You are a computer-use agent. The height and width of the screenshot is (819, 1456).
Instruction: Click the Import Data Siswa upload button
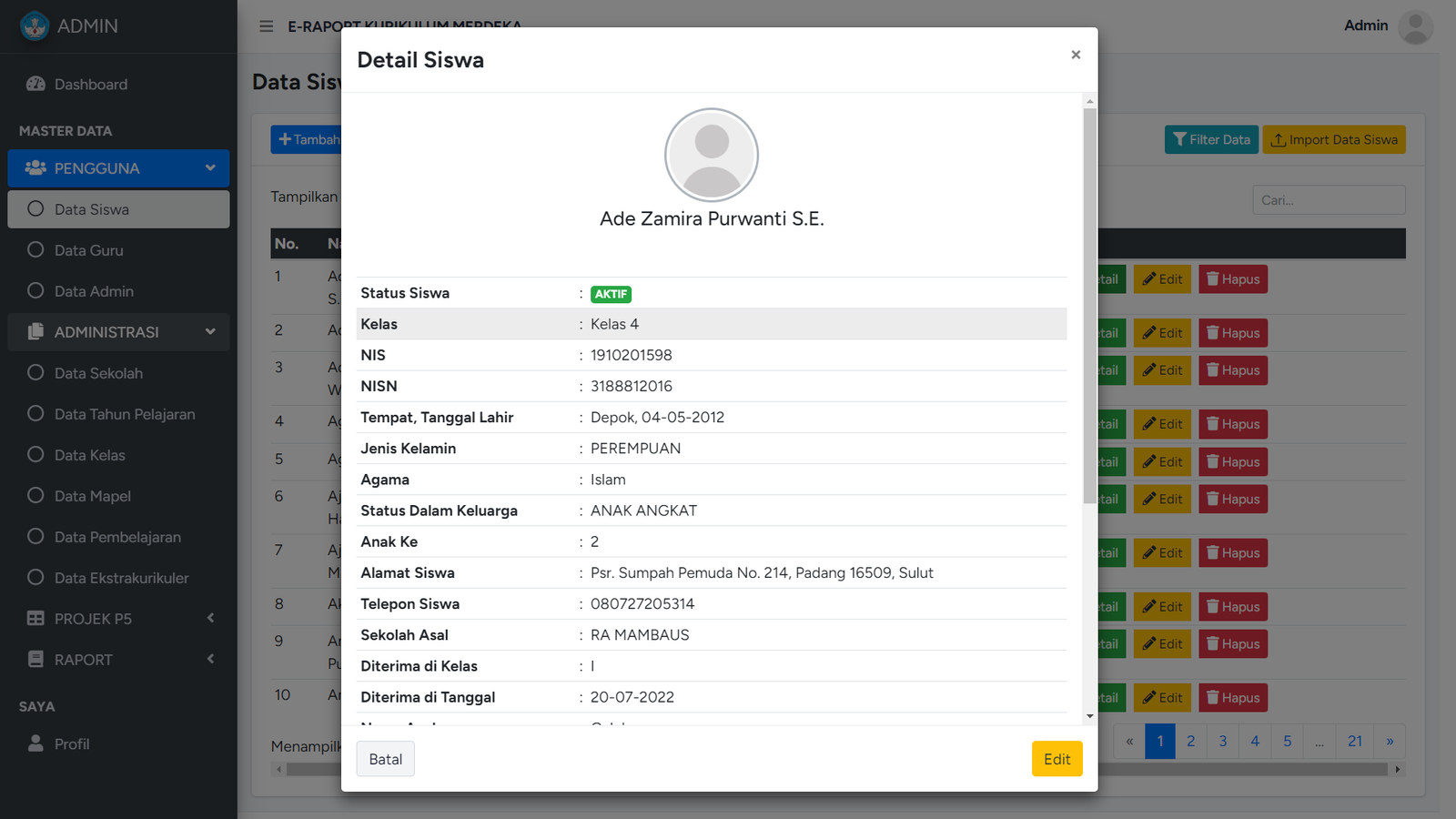tap(1333, 139)
